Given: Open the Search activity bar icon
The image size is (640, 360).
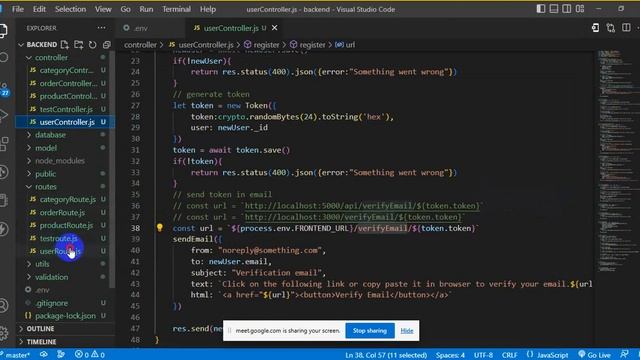Looking at the screenshot, I should [4, 58].
